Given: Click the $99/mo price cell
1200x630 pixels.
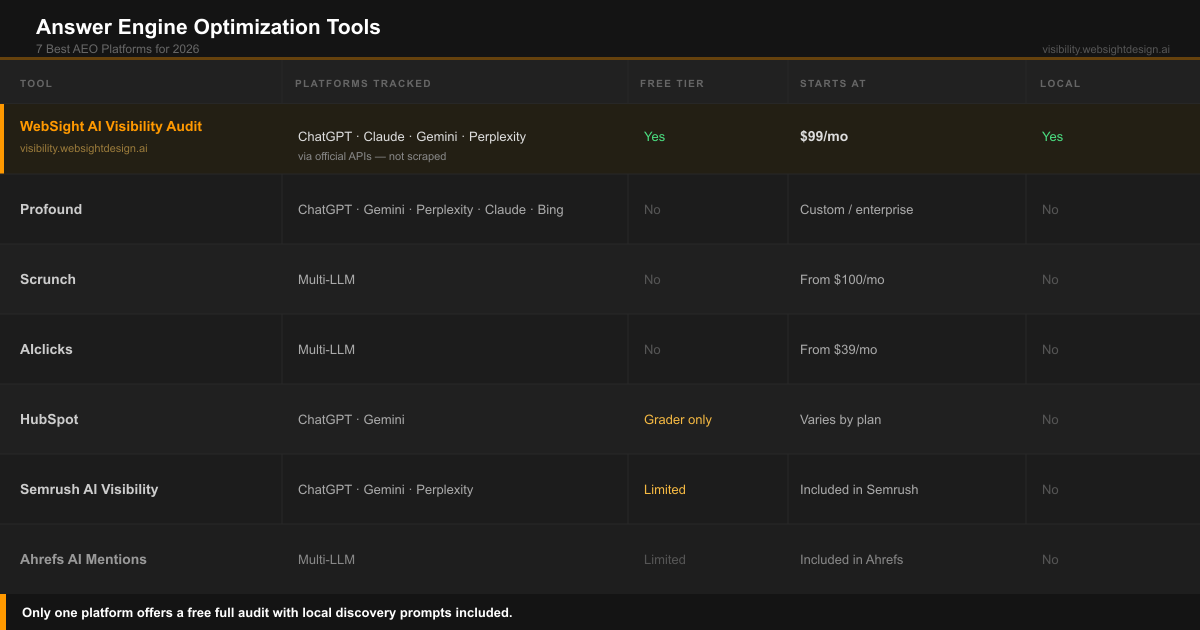Looking at the screenshot, I should 824,136.
